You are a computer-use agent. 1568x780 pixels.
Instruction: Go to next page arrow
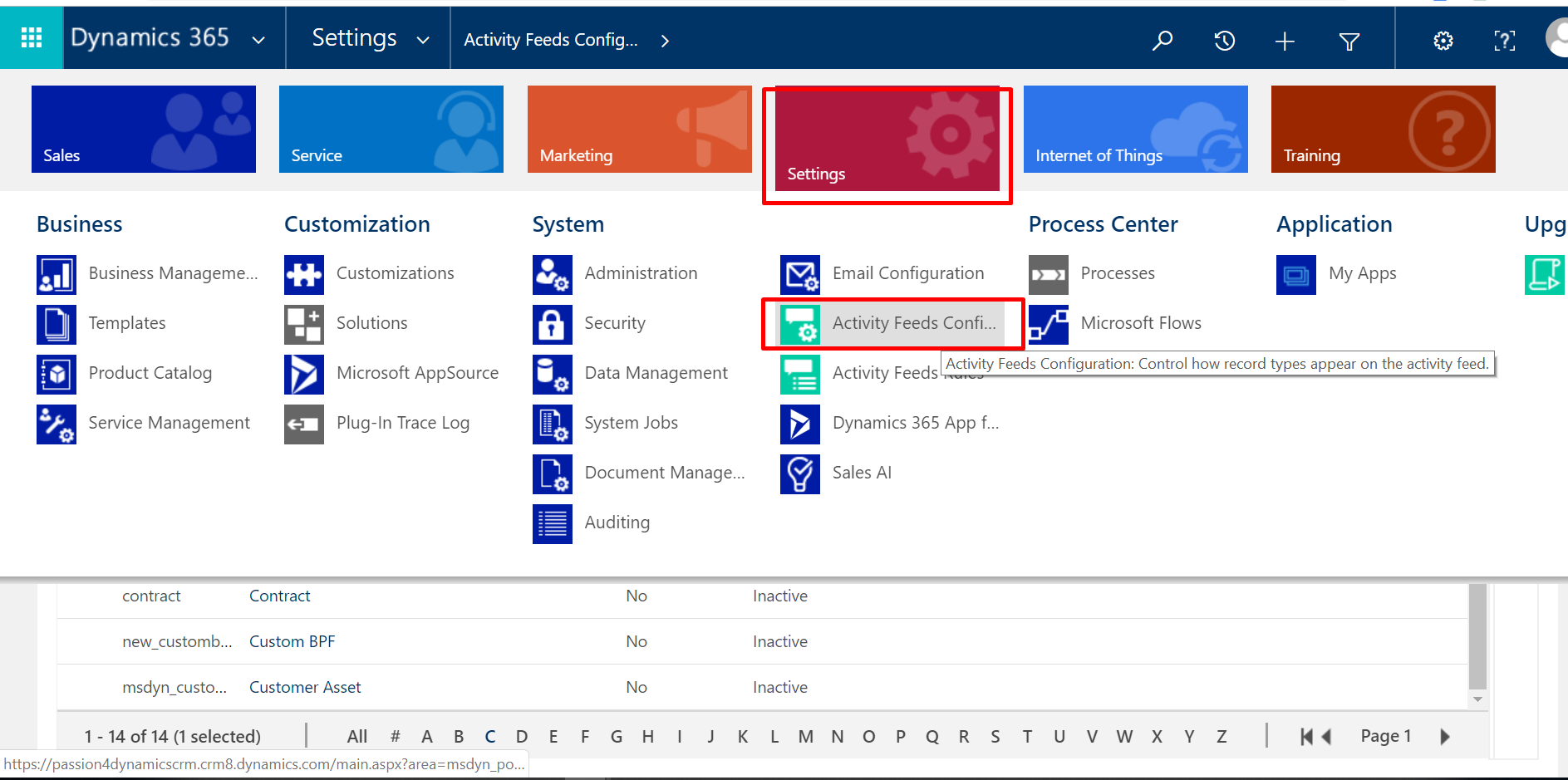[1445, 736]
